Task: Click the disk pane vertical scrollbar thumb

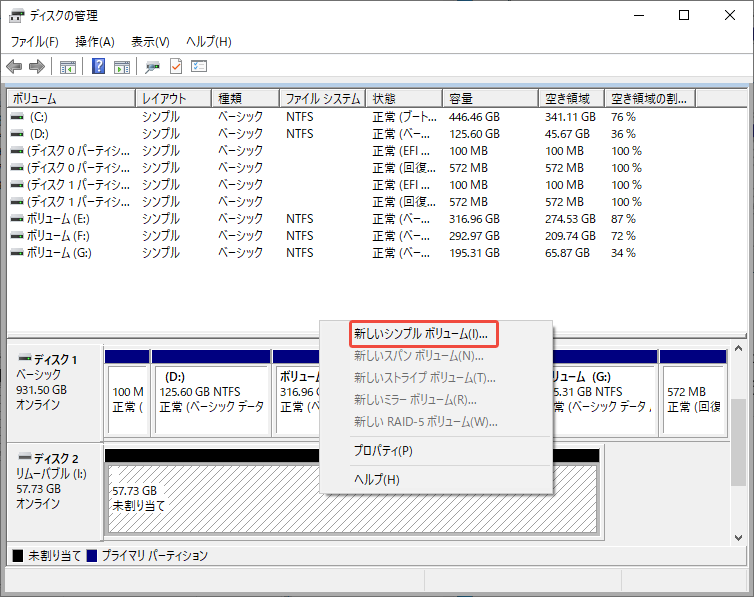Action: coord(739,442)
